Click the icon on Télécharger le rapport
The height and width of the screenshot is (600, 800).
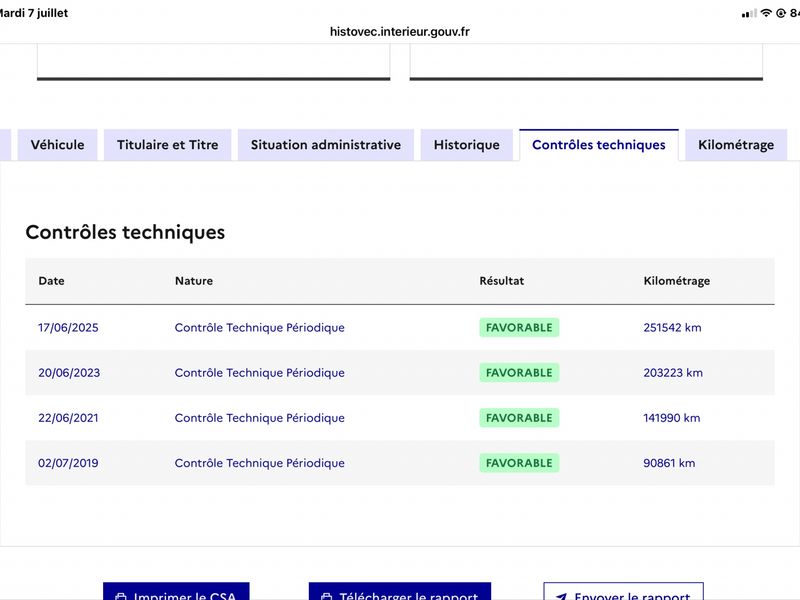click(x=327, y=596)
